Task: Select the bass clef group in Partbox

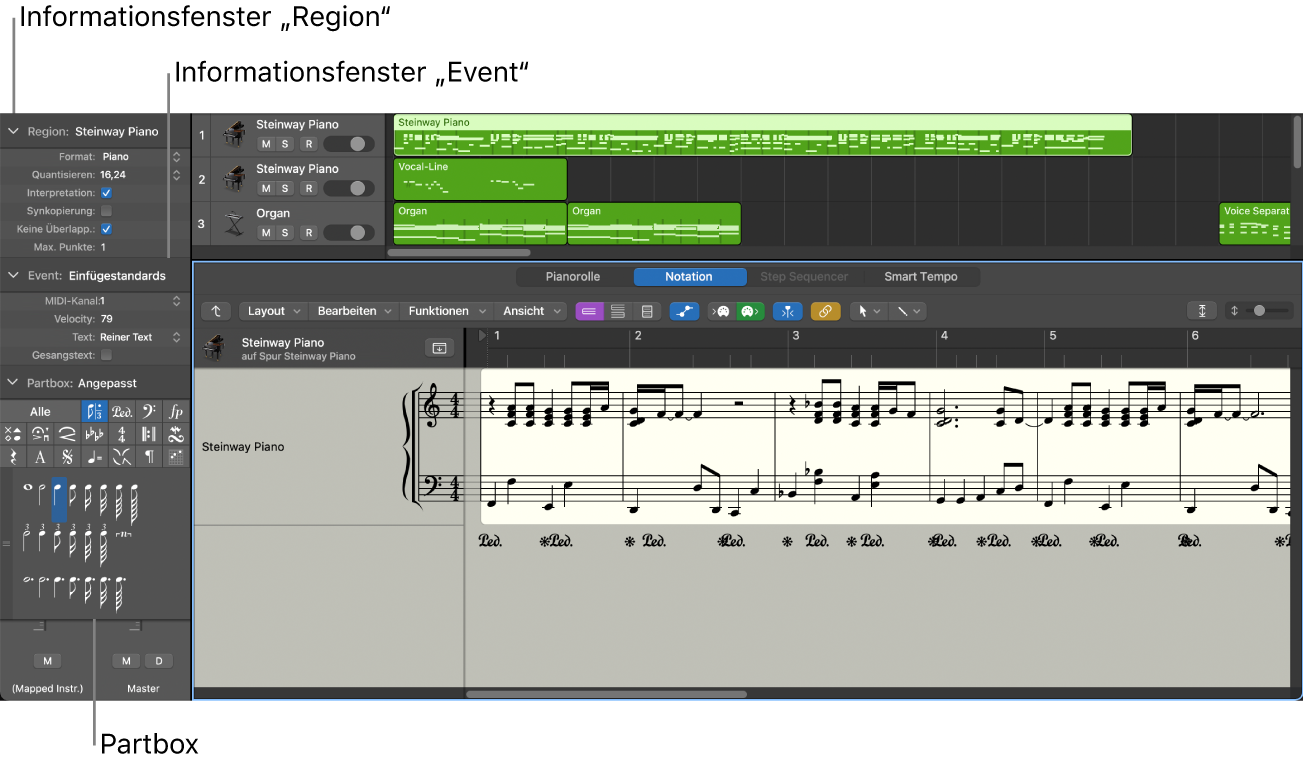Action: pos(149,411)
